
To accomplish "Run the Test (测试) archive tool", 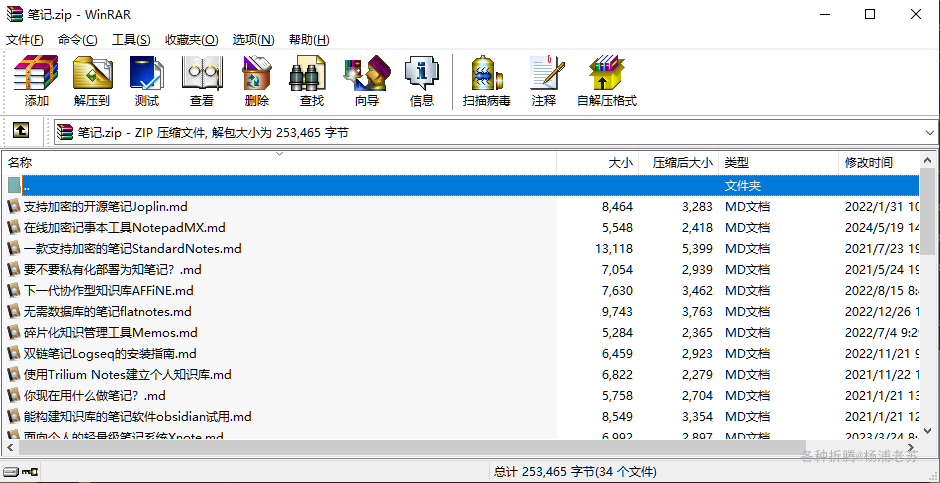I will tap(147, 81).
